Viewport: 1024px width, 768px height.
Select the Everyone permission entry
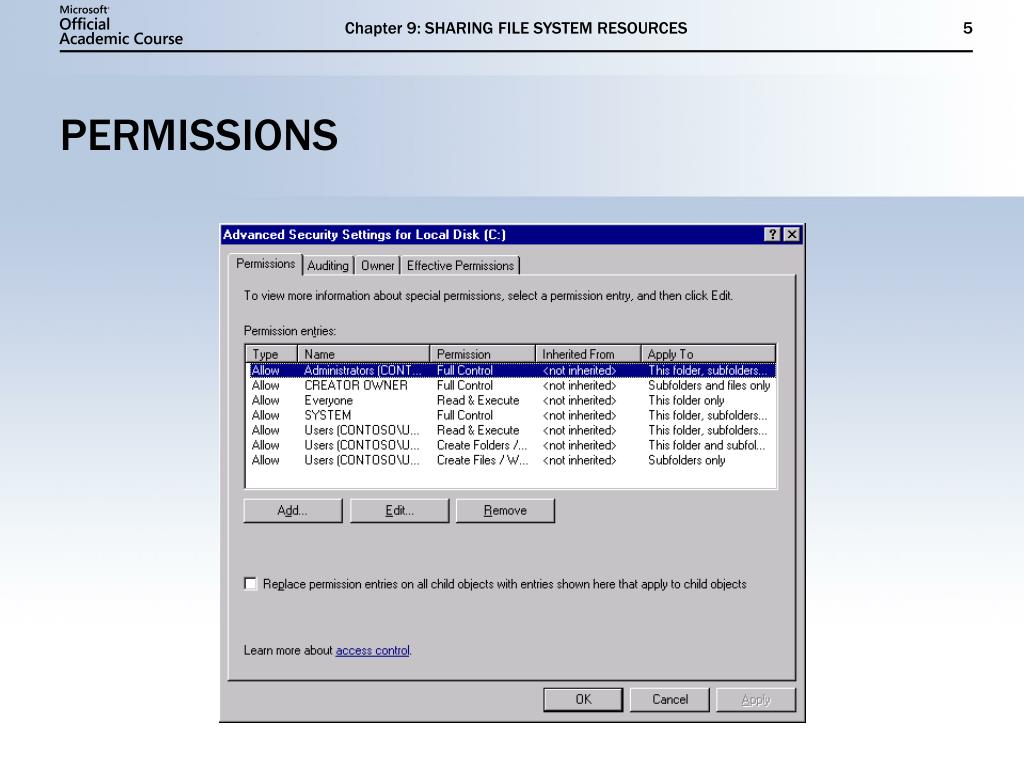click(x=512, y=400)
